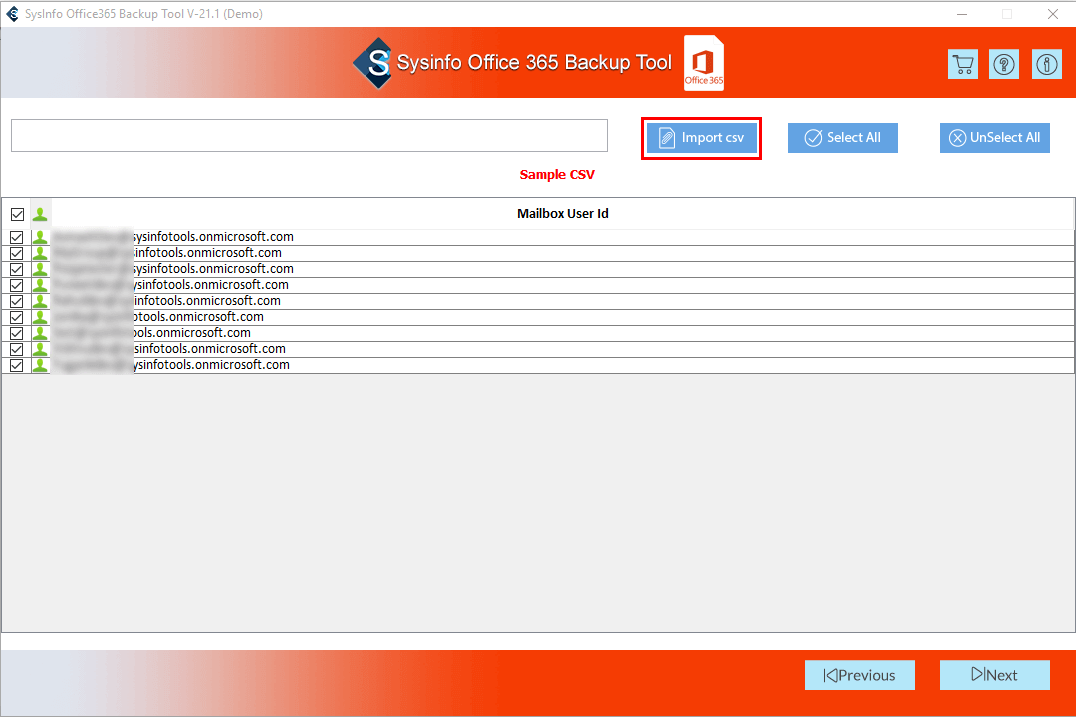Image resolution: width=1076 pixels, height=717 pixels.
Task: Click the Select All button
Action: (x=843, y=138)
